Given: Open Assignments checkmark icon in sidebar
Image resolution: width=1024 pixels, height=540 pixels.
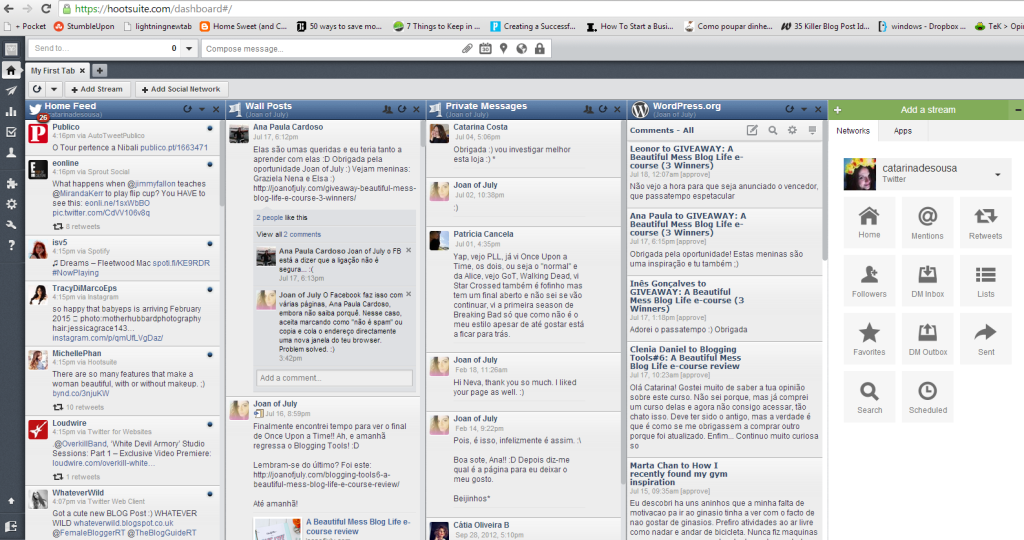Looking at the screenshot, I should pos(11,132).
